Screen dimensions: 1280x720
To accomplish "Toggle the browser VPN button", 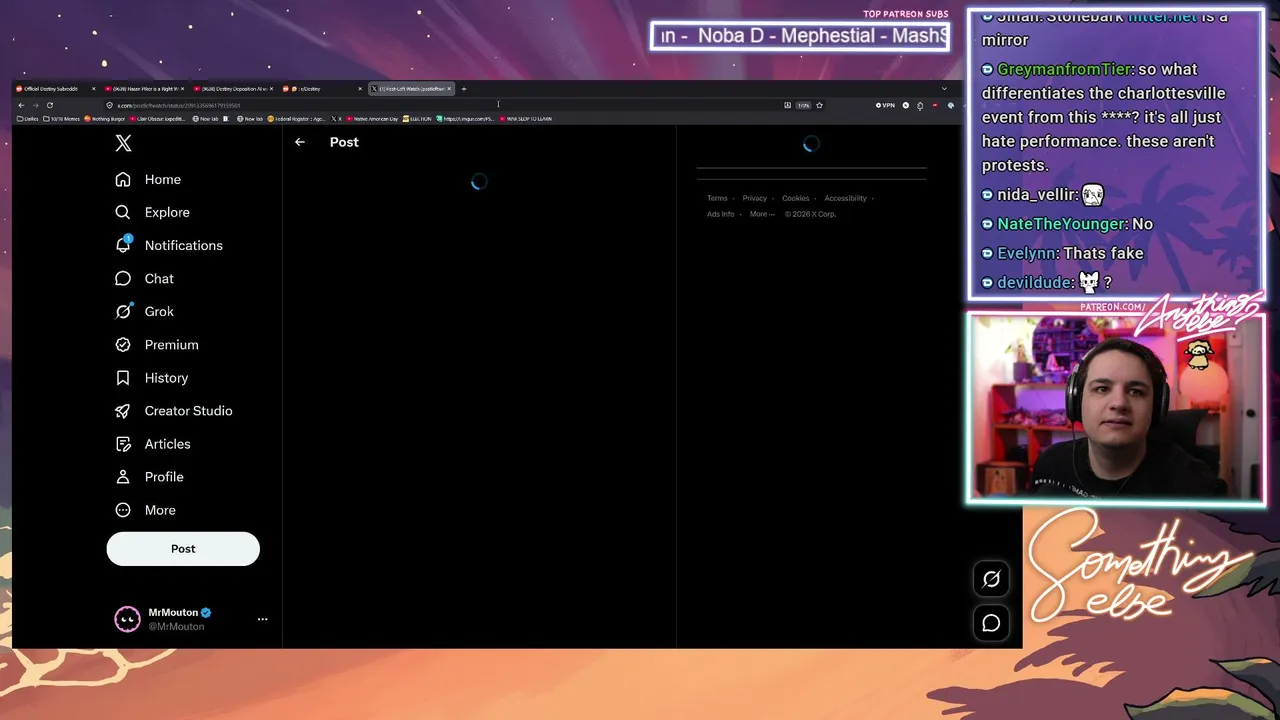I will point(885,105).
